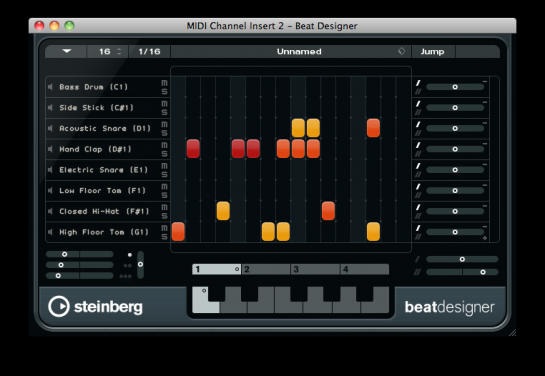
Task: Click the Steinberg logo
Action: click(95, 306)
